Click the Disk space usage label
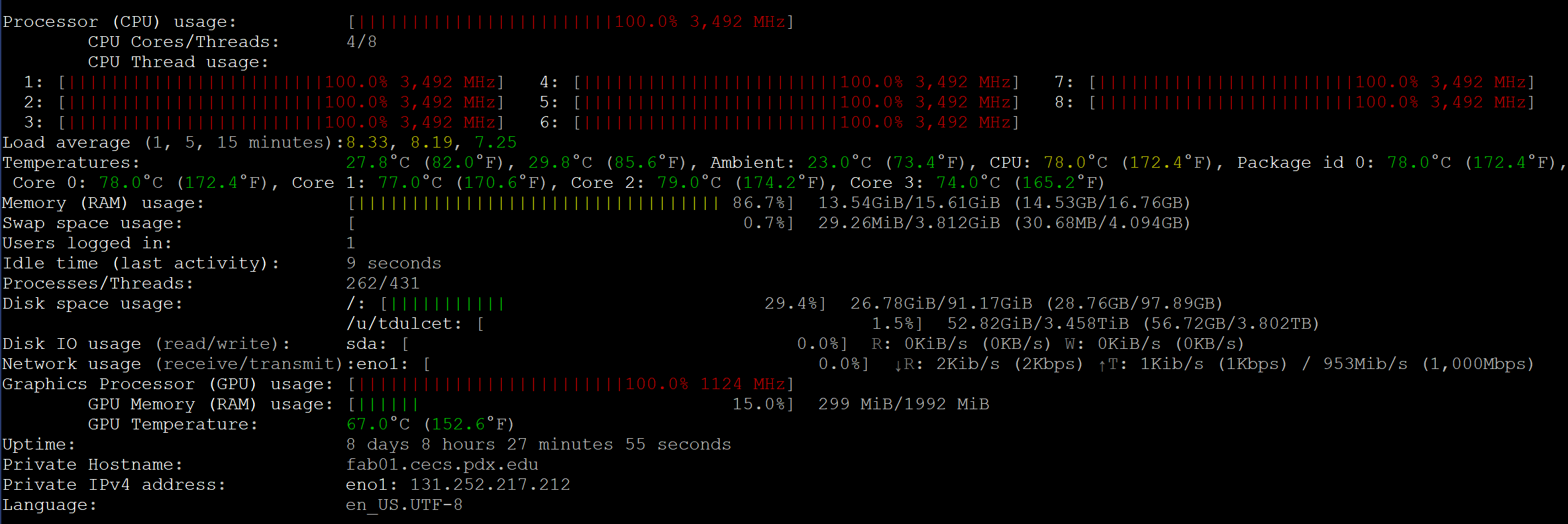Screen dimensions: 1568x524 click(93, 303)
